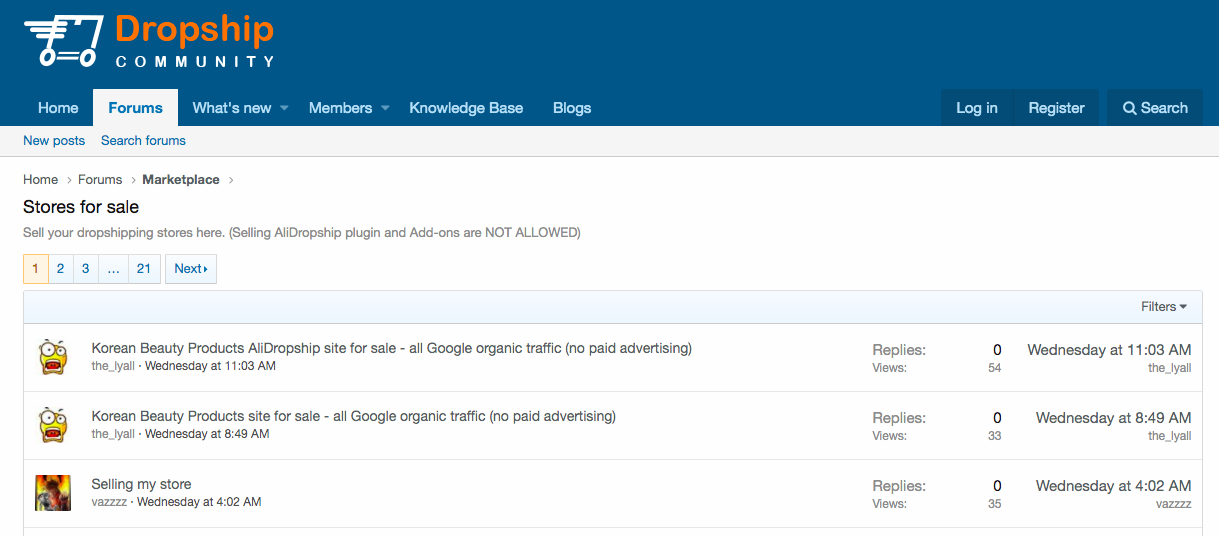Click the Home navigation tab

[58, 108]
